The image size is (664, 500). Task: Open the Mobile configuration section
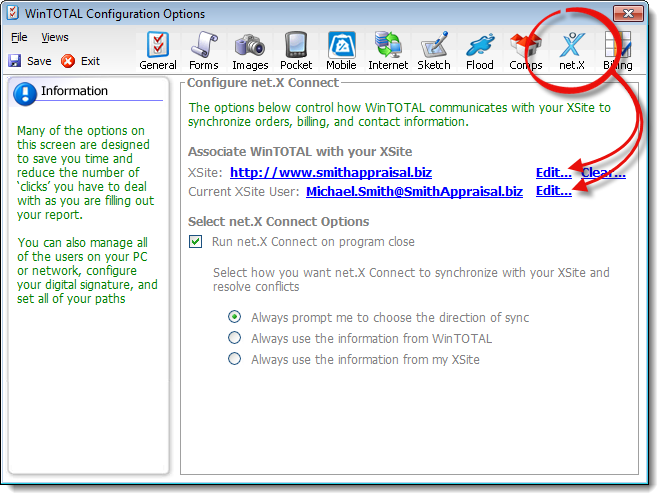(341, 51)
